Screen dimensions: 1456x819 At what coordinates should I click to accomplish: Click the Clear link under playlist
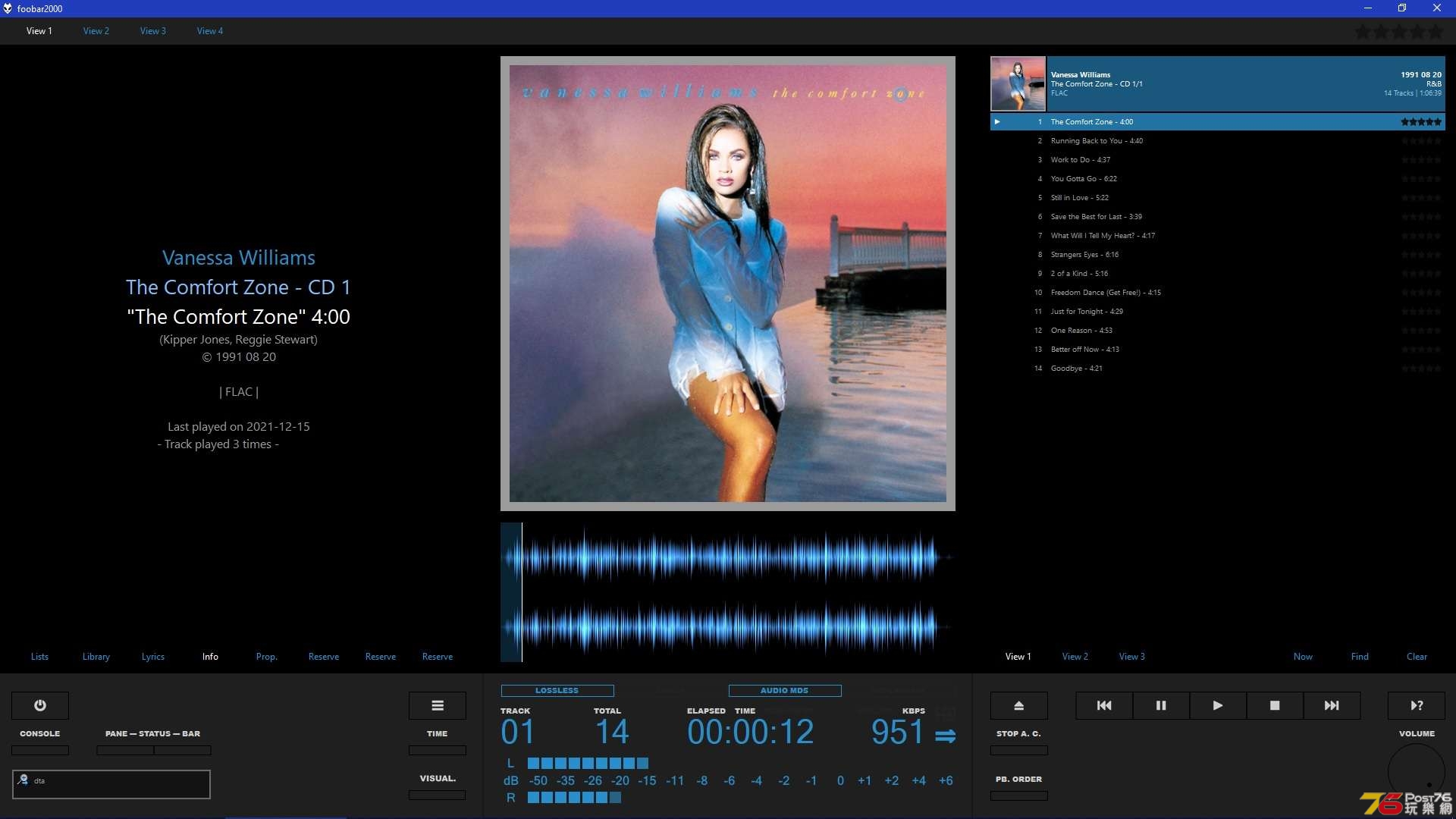tap(1417, 657)
